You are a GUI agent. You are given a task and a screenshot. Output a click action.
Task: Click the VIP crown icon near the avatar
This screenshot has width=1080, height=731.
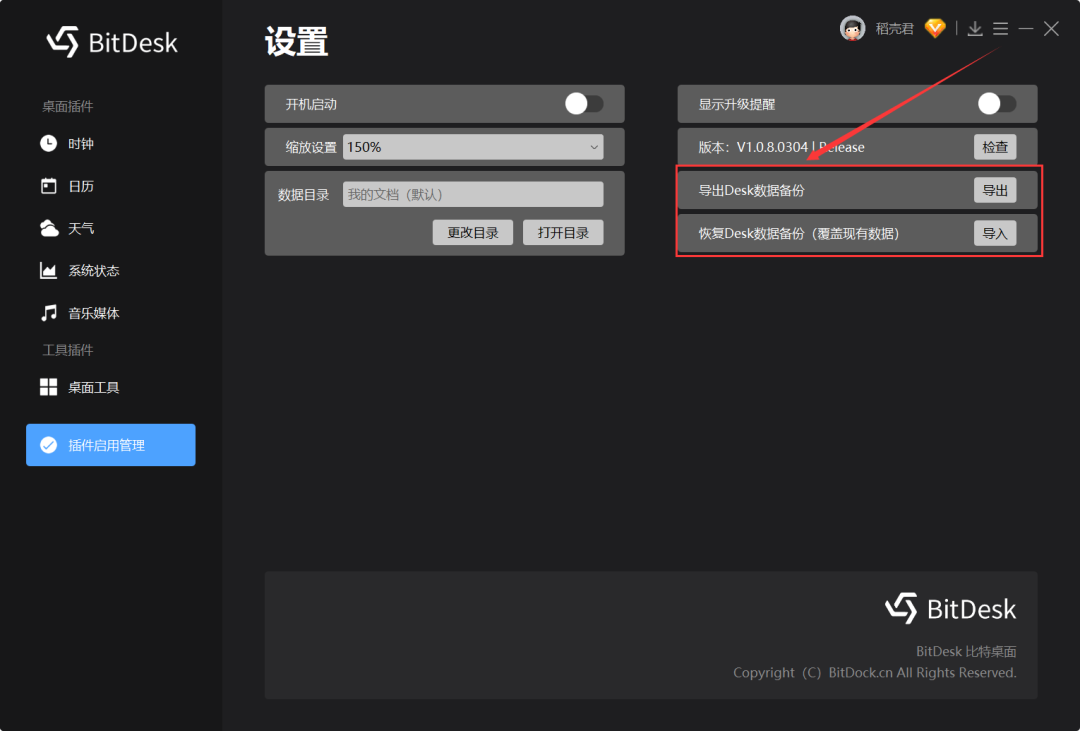click(934, 28)
